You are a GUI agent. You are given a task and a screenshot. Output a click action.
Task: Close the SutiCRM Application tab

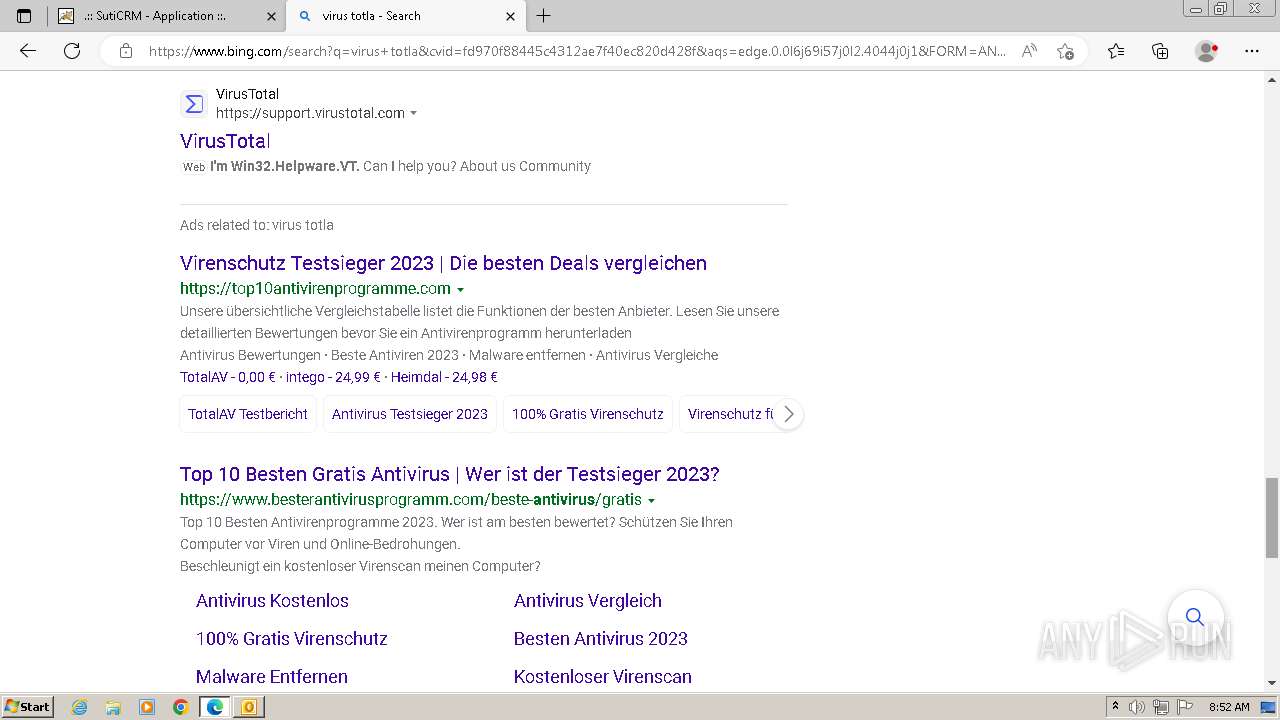coord(271,16)
